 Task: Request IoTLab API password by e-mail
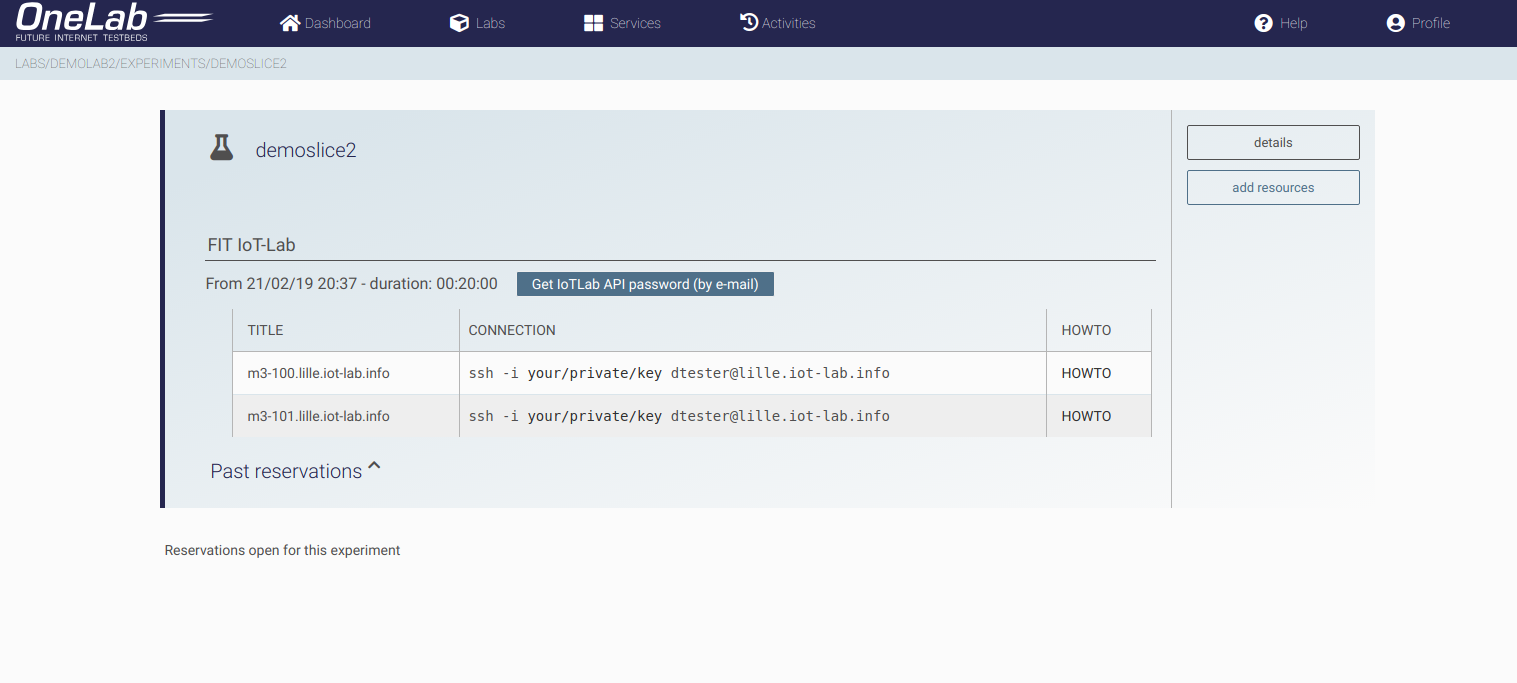point(645,284)
